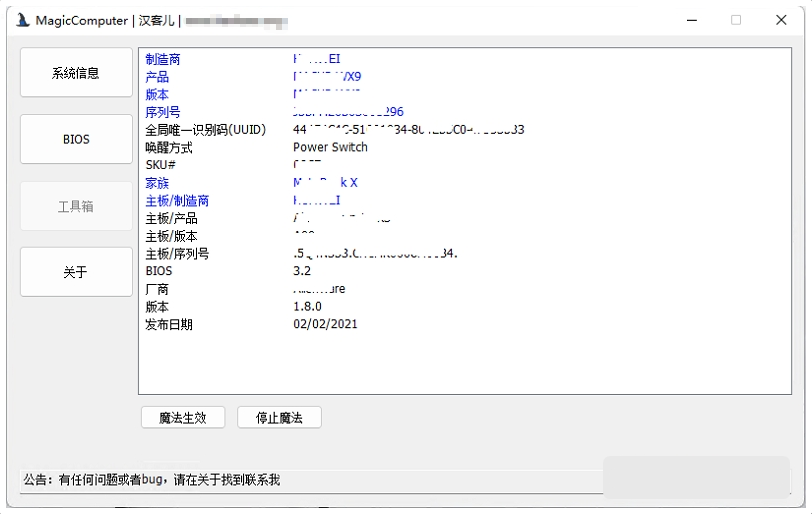
Task: Click the 主板/版本 label
Action: [x=171, y=236]
